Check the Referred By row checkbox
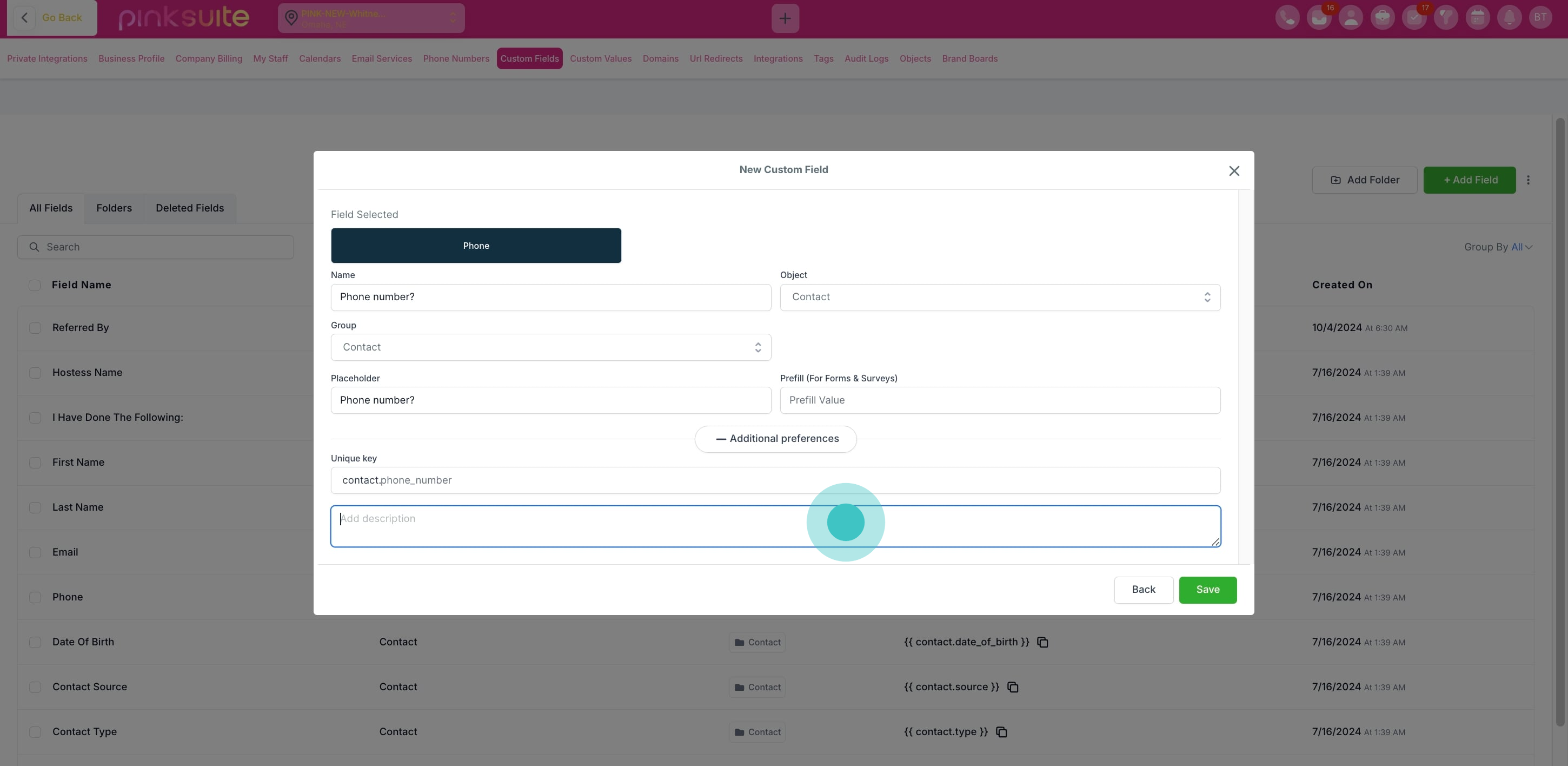This screenshot has width=1568, height=766. [x=35, y=328]
